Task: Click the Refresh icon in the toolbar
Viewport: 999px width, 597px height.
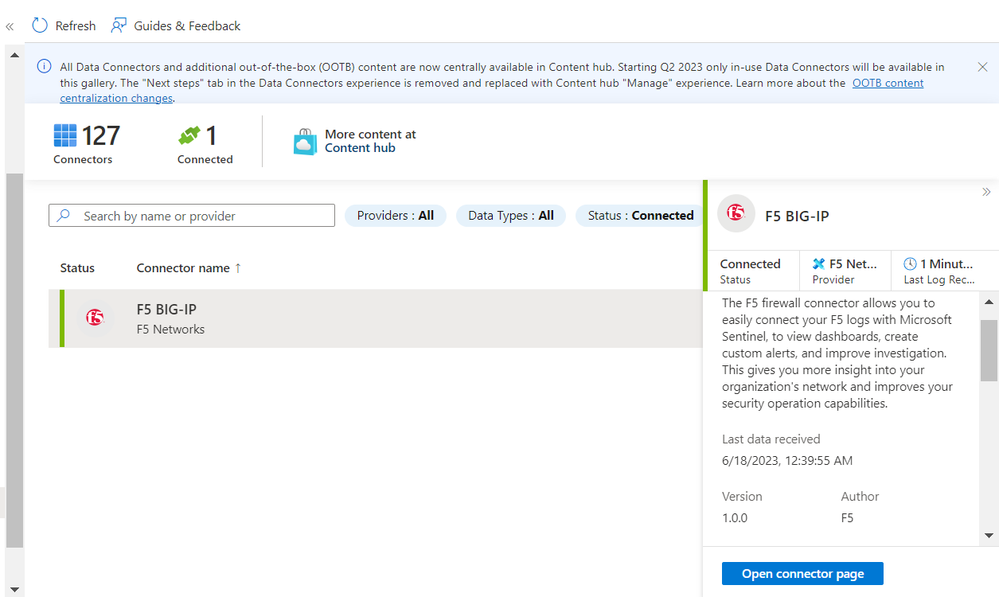Action: coord(40,25)
